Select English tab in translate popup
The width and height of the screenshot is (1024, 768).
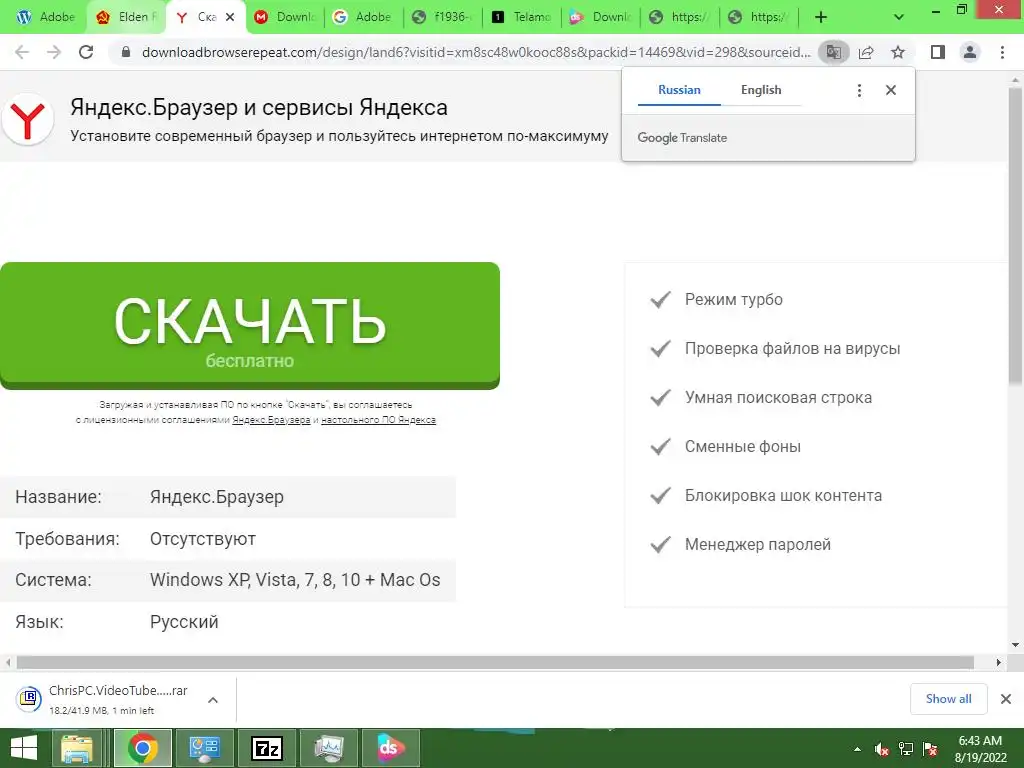761,90
